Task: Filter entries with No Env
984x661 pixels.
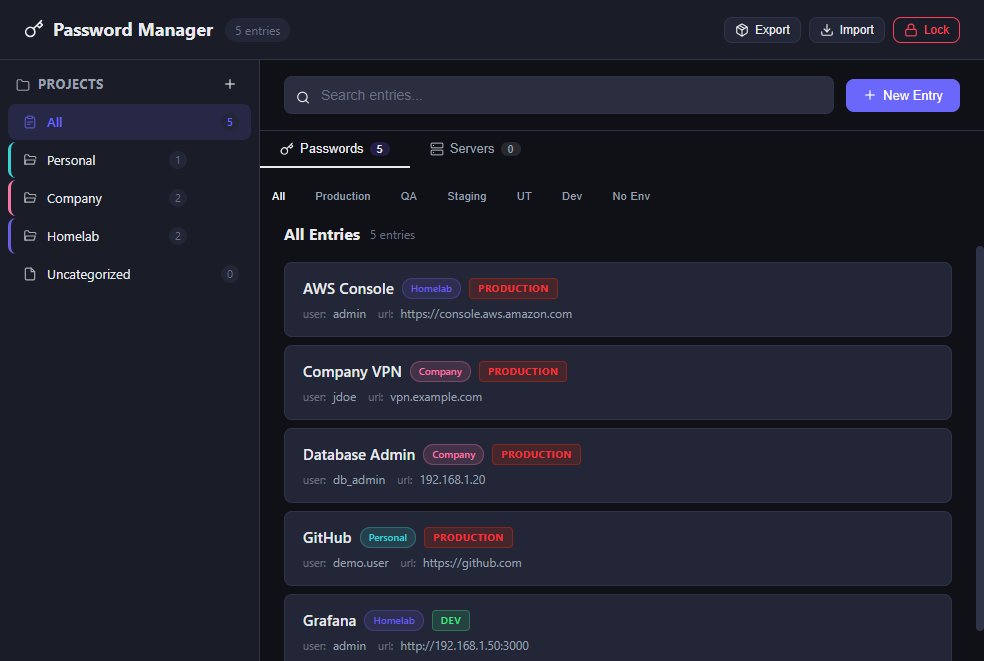Action: point(631,196)
